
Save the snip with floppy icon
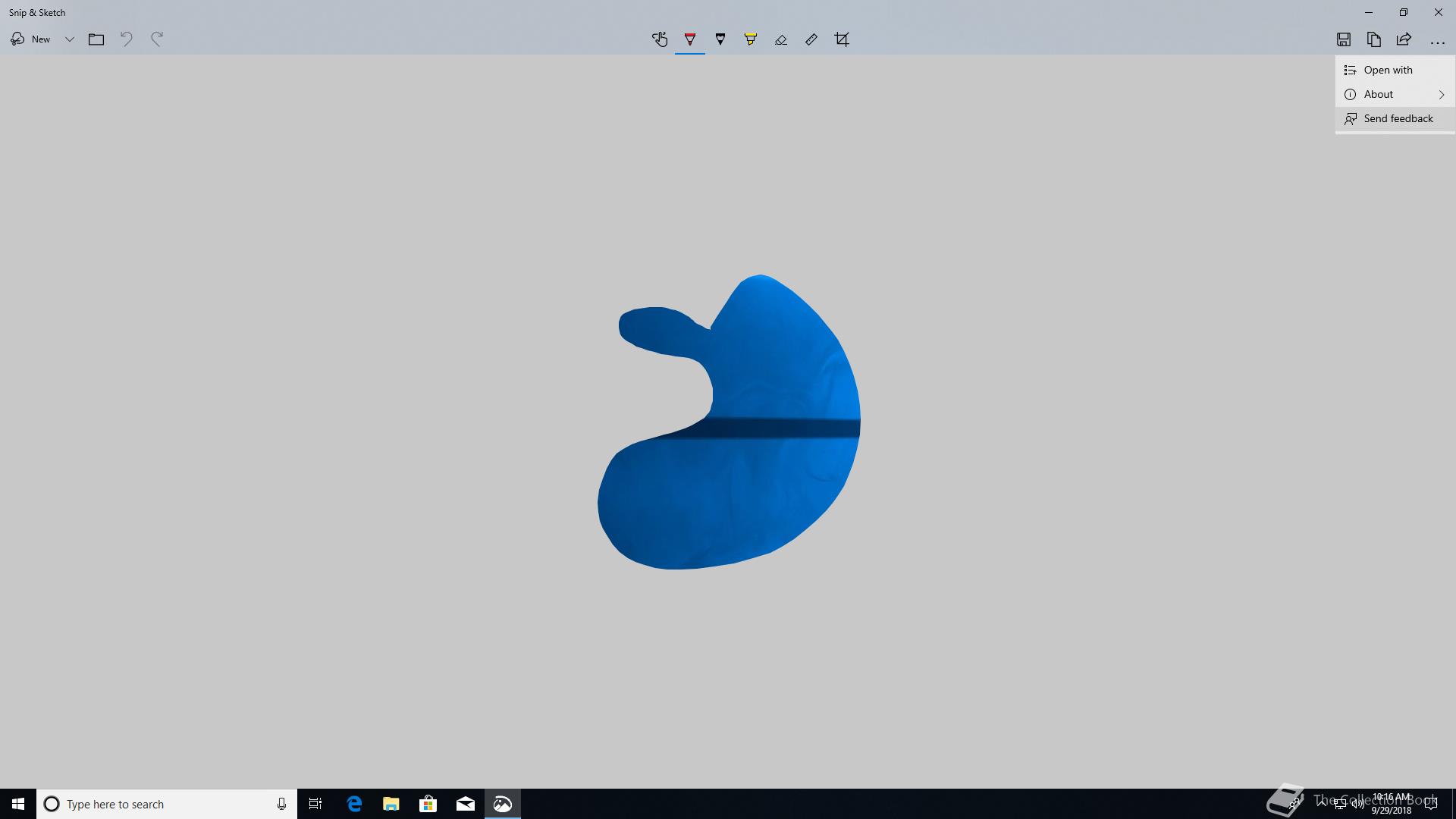1344,39
